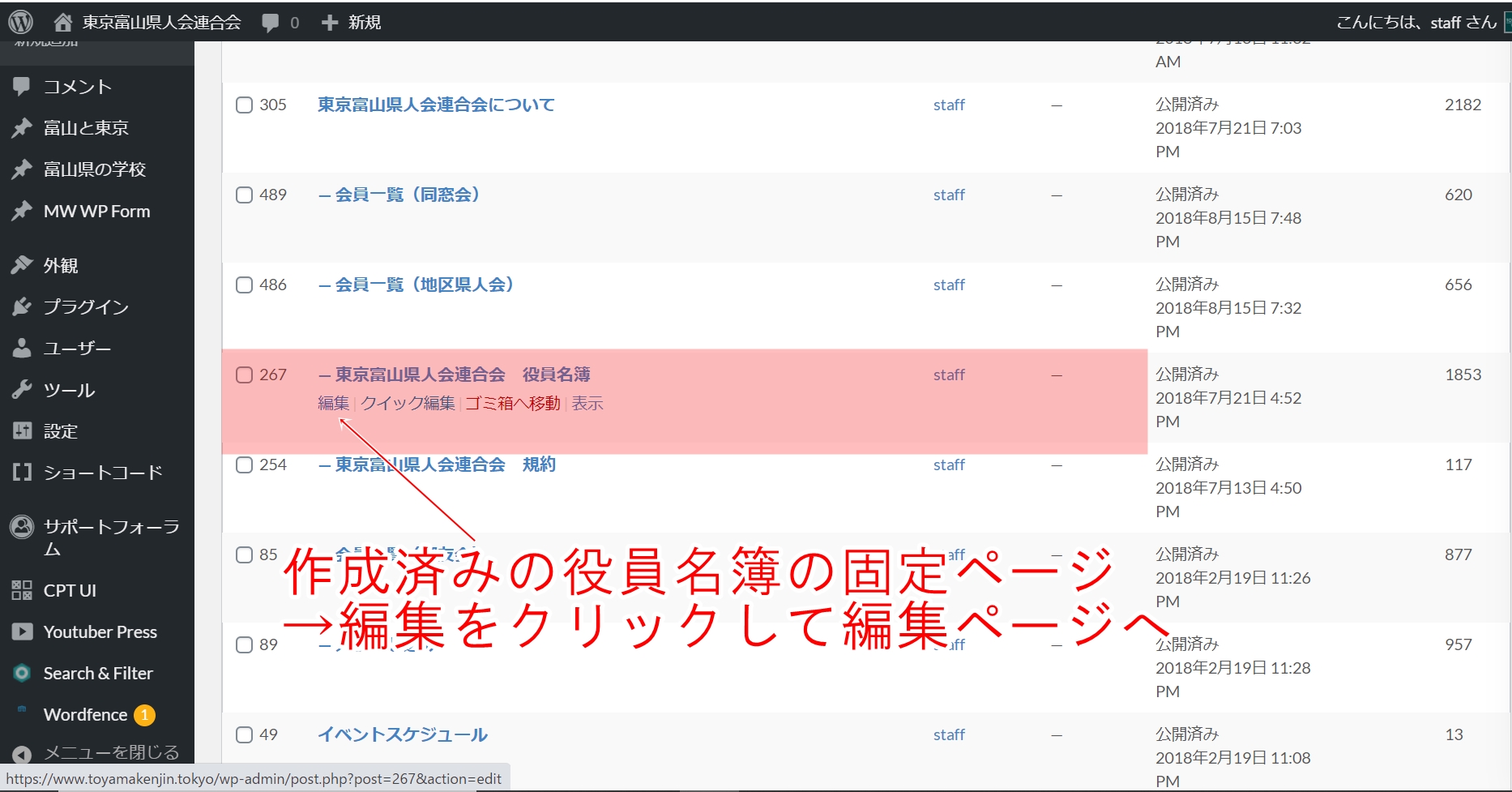This screenshot has height=792, width=1512.
Task: Click the ユーザー person icon
Action: pyautogui.click(x=22, y=348)
